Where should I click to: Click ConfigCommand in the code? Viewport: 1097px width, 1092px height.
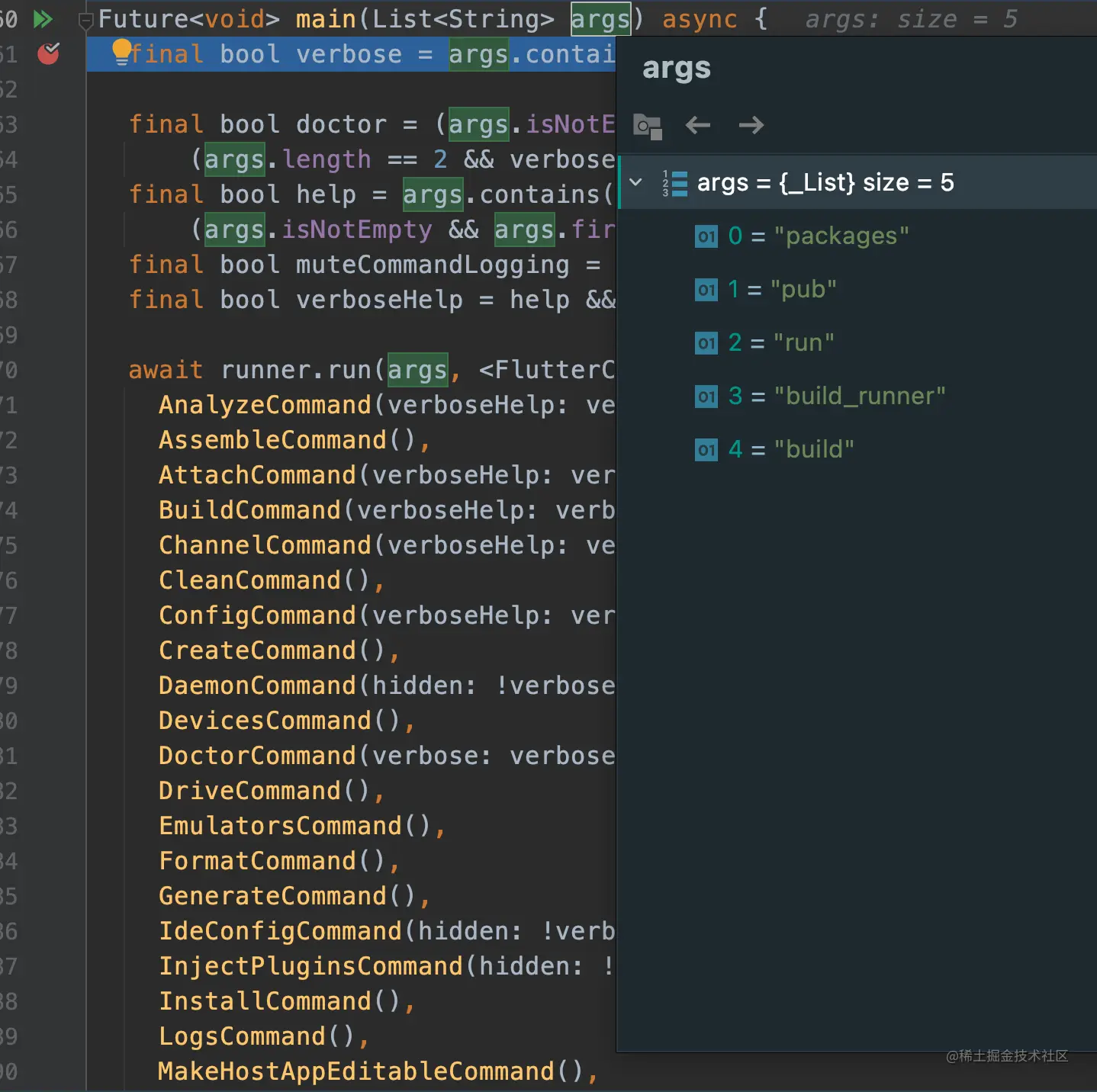click(x=257, y=615)
